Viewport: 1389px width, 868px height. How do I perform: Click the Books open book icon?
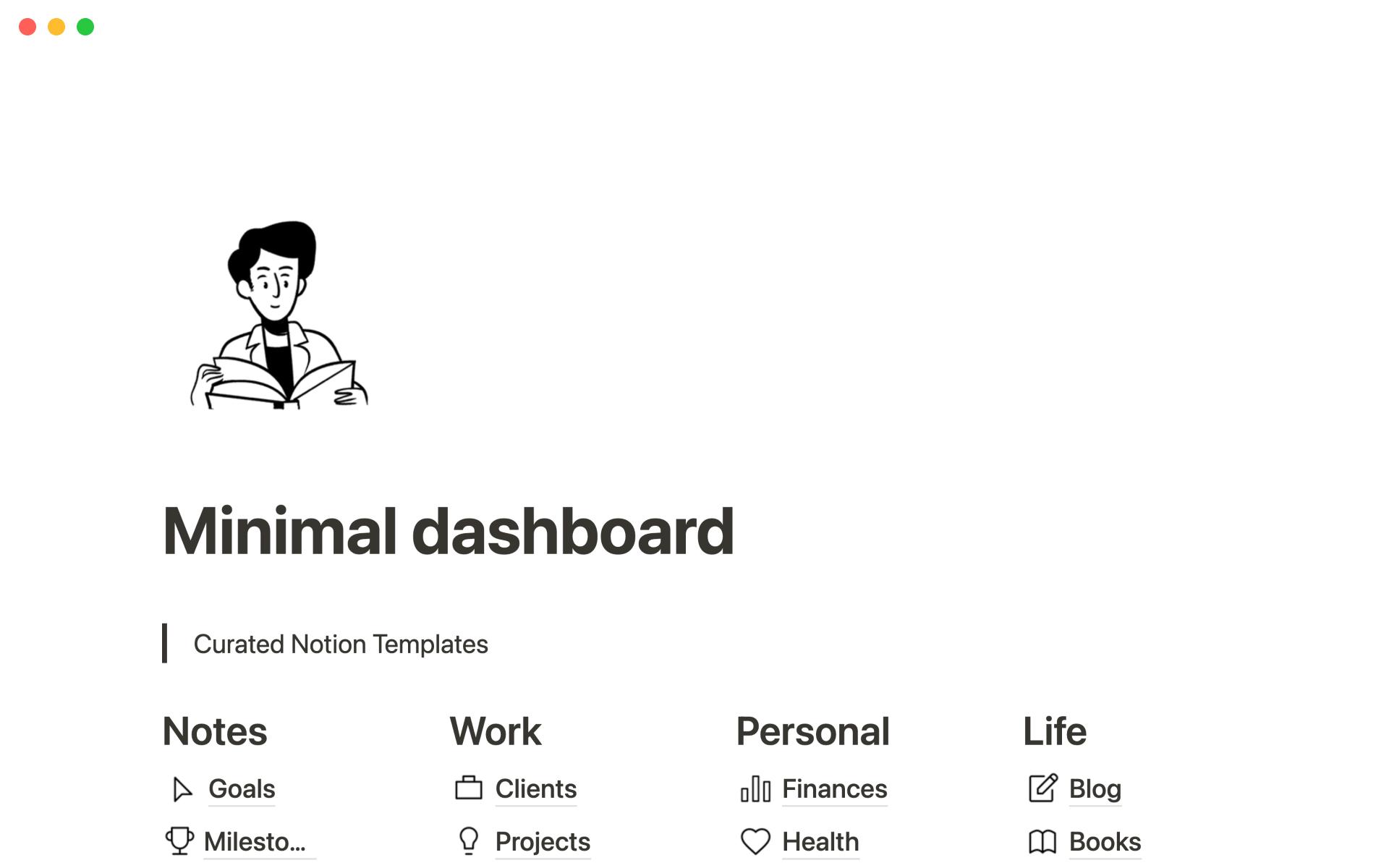(x=1042, y=841)
